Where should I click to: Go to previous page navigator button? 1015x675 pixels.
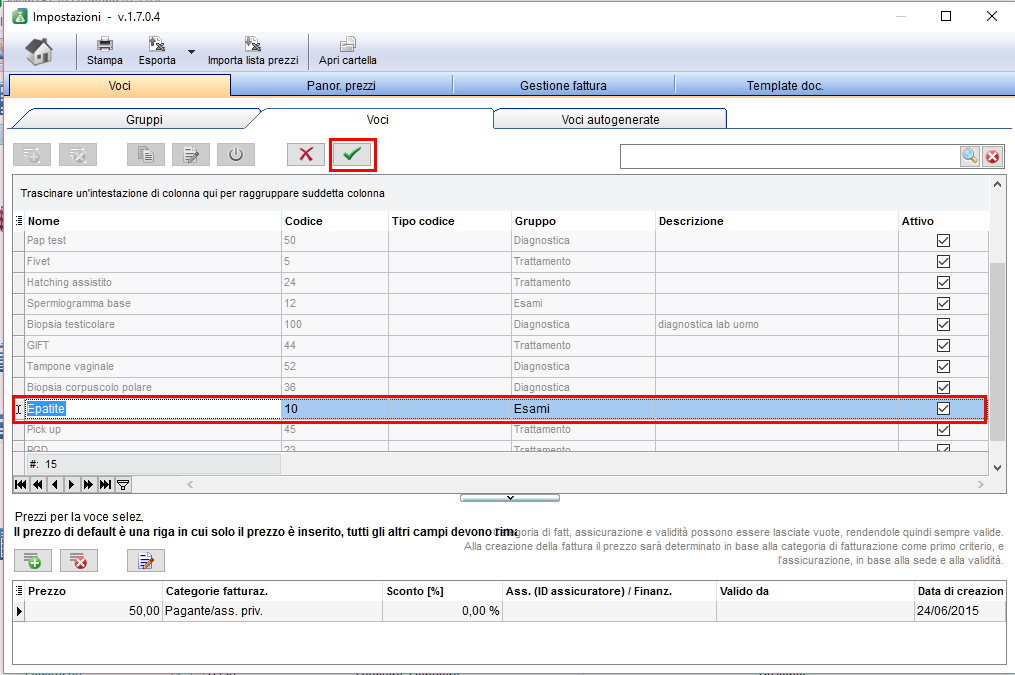pos(38,484)
